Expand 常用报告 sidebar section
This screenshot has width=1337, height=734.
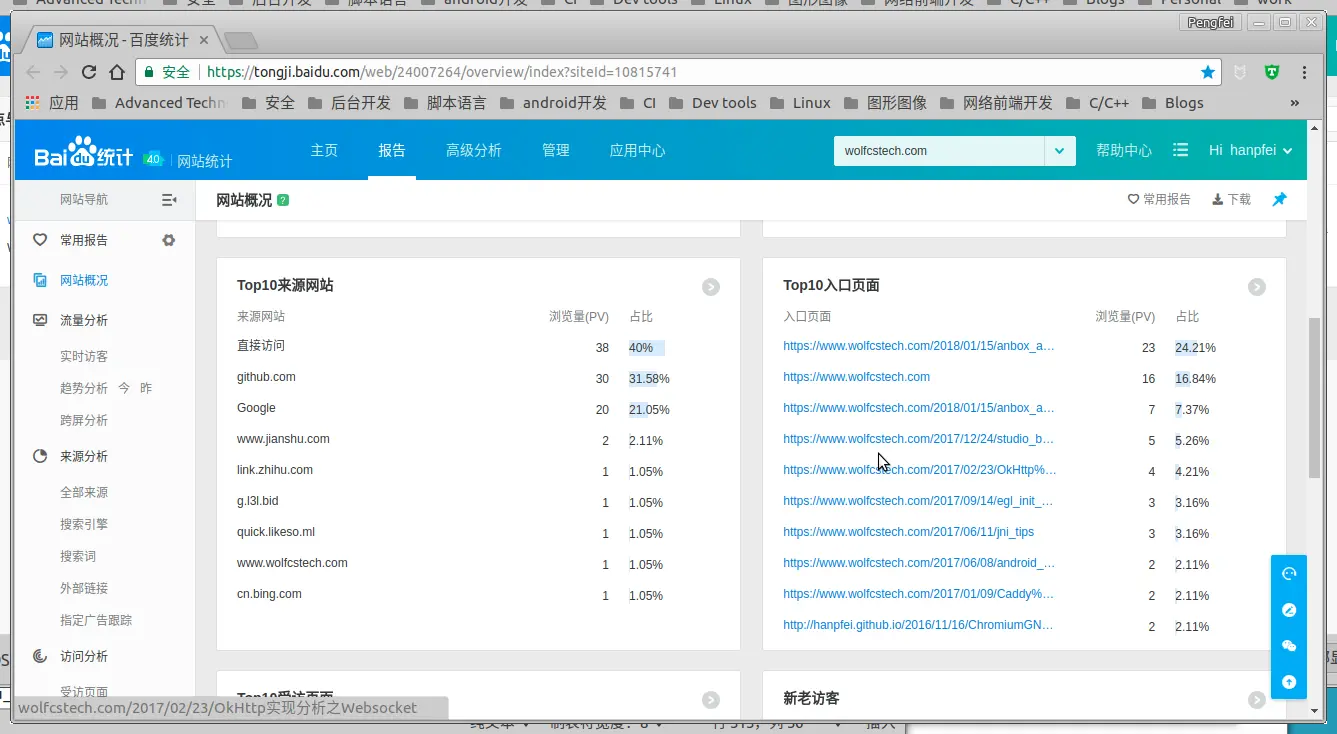(x=84, y=240)
